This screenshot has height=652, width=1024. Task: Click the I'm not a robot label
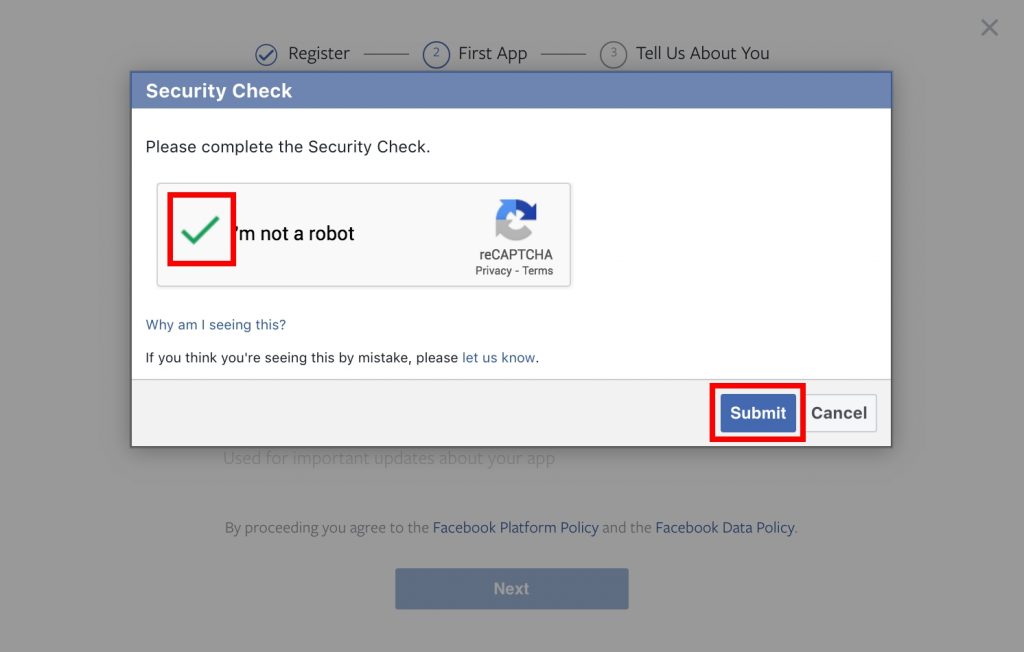click(293, 233)
